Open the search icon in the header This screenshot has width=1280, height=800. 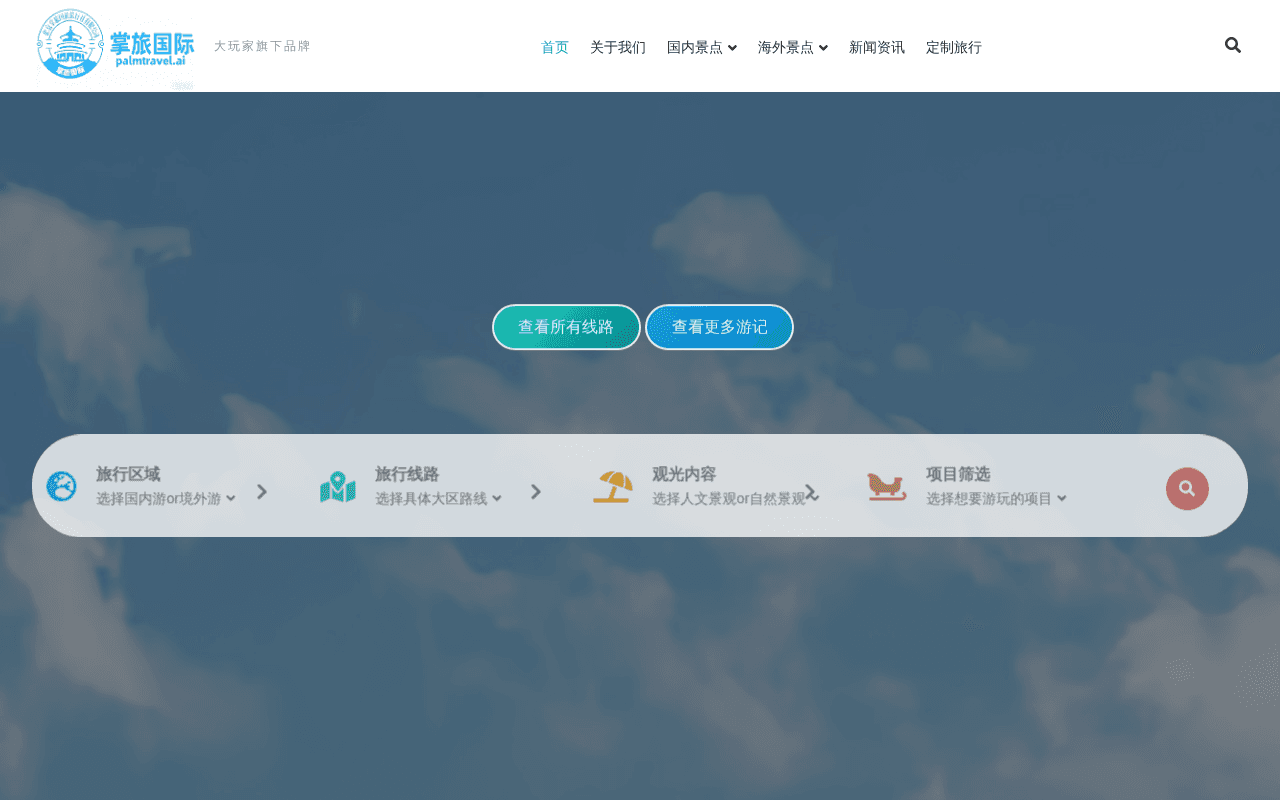(x=1233, y=45)
